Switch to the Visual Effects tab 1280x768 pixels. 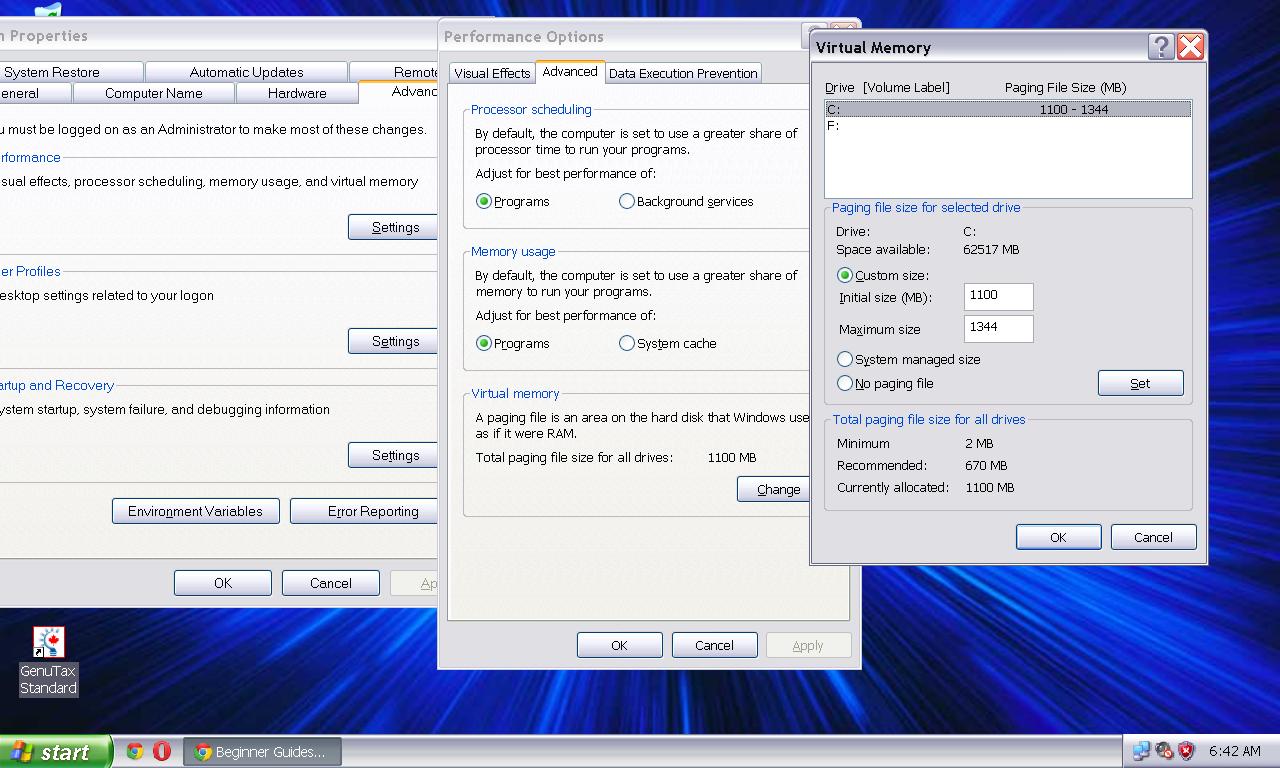tap(492, 73)
